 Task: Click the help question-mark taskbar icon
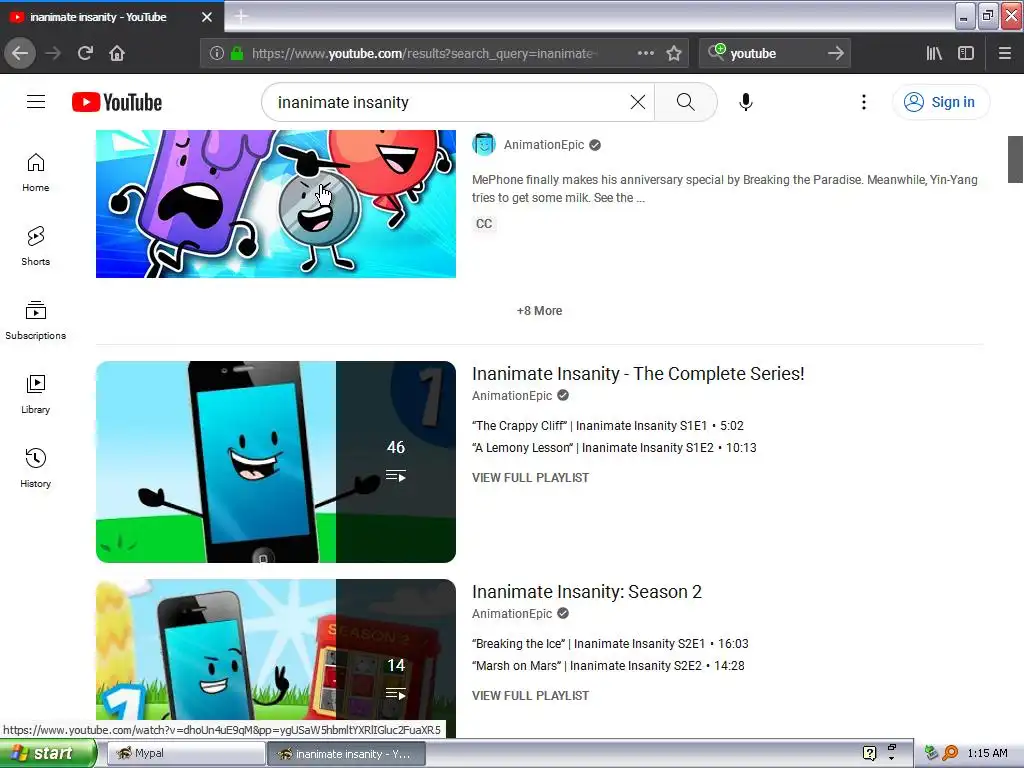(x=869, y=754)
